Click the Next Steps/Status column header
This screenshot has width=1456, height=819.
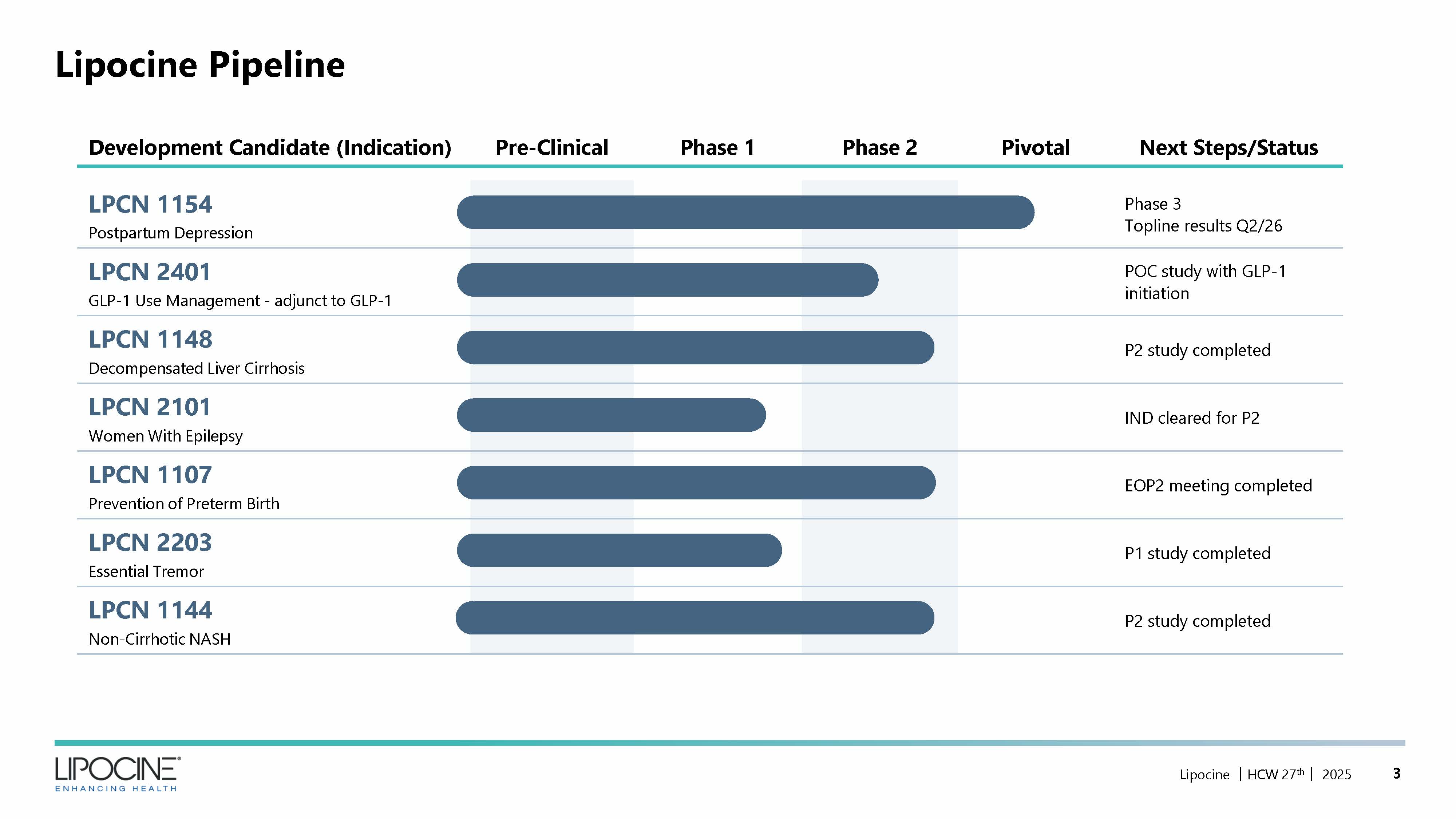click(x=1228, y=147)
